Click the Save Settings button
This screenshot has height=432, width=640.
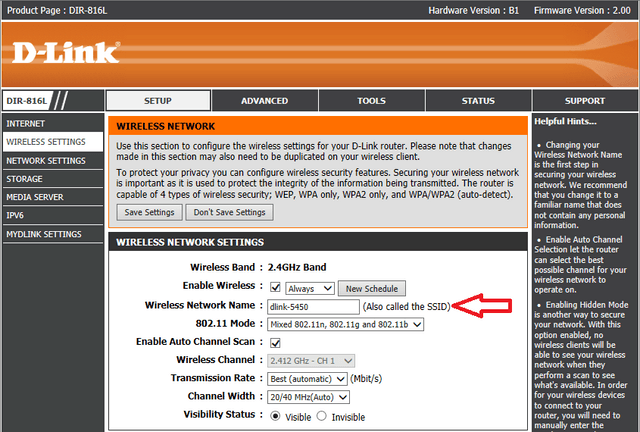click(149, 212)
